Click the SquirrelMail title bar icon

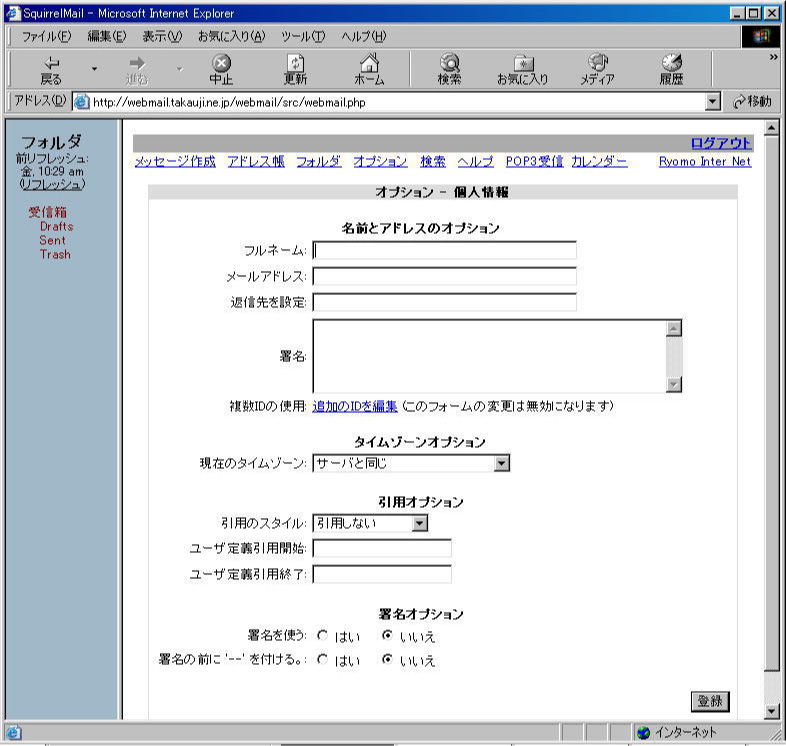[x=13, y=13]
